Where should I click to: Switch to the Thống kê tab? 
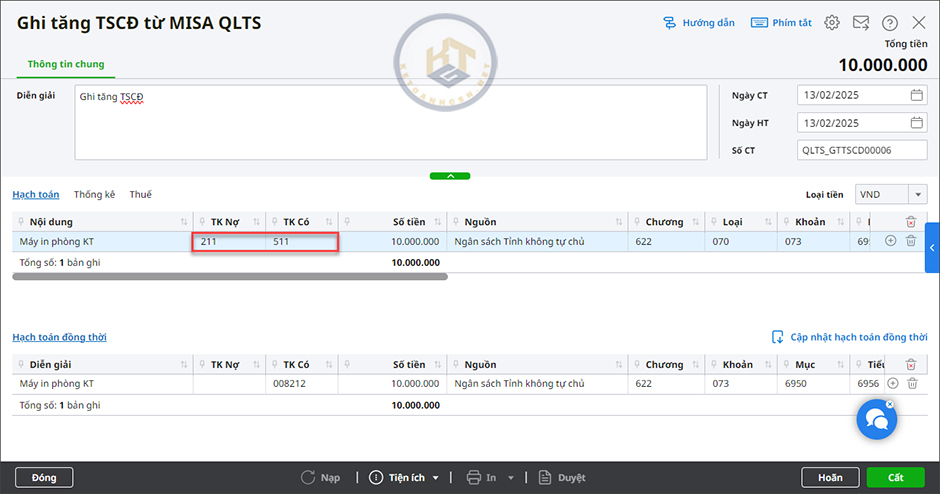(x=94, y=194)
